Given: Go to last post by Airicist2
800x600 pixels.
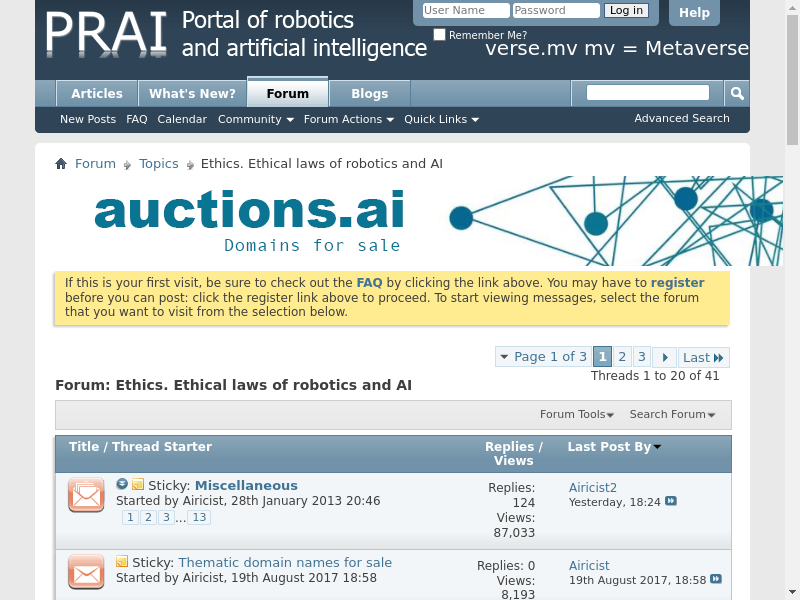Looking at the screenshot, I should 671,501.
